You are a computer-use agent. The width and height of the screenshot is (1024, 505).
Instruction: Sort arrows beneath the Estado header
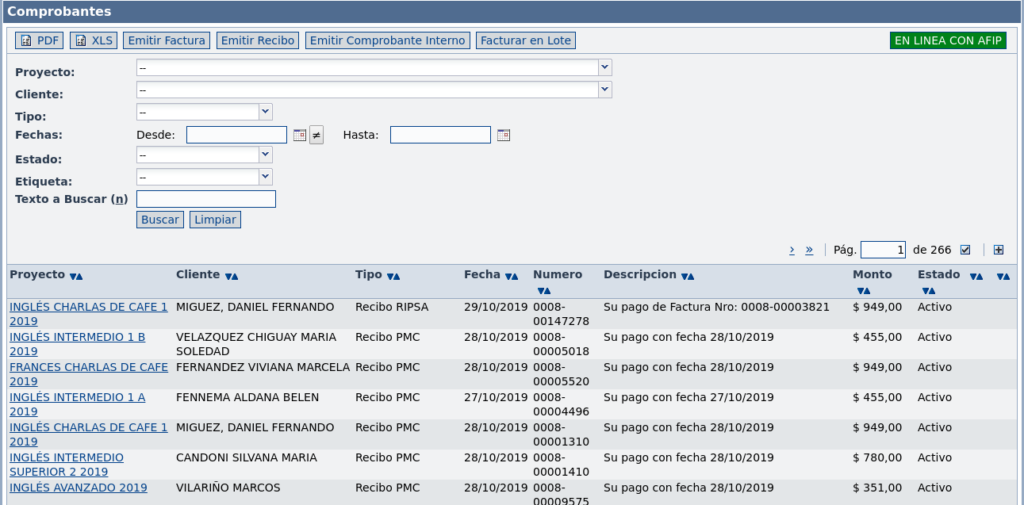[x=929, y=291]
